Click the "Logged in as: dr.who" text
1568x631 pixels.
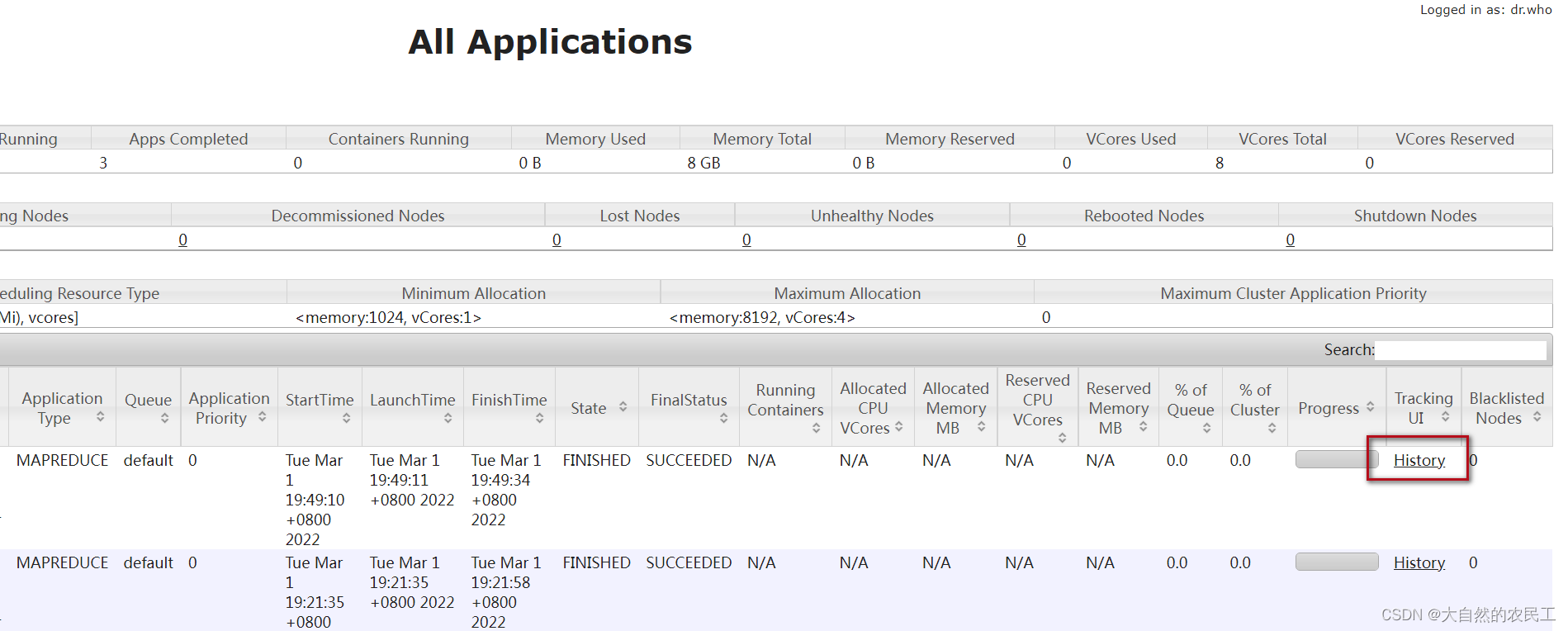(x=1486, y=10)
